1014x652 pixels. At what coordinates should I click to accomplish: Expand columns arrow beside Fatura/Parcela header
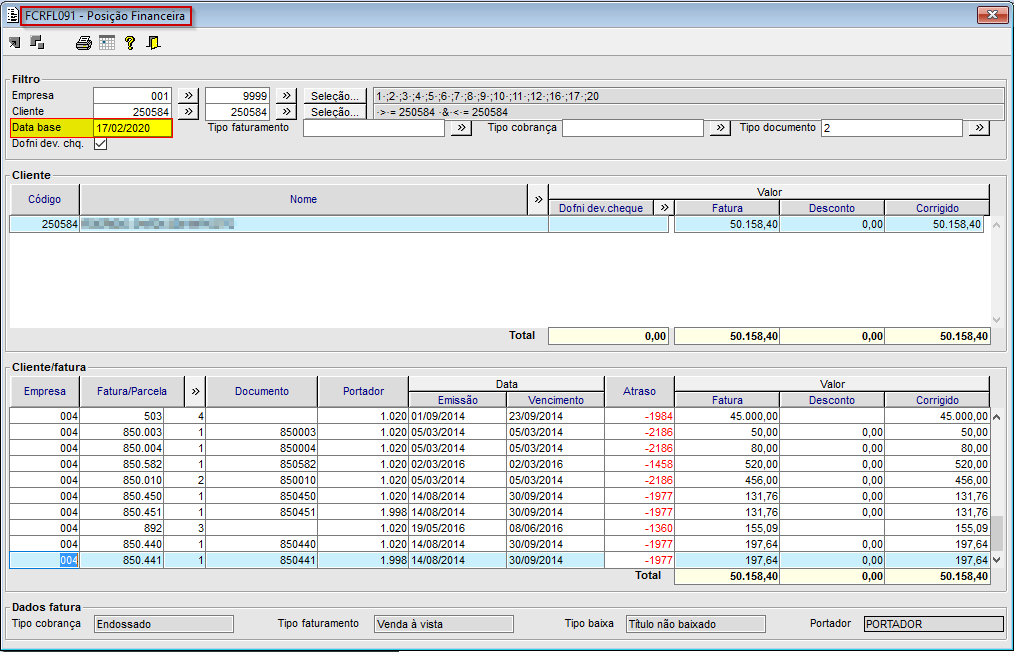[x=196, y=392]
